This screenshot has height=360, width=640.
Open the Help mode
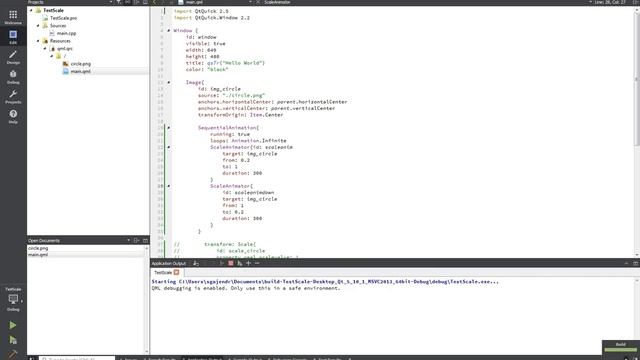click(13, 116)
